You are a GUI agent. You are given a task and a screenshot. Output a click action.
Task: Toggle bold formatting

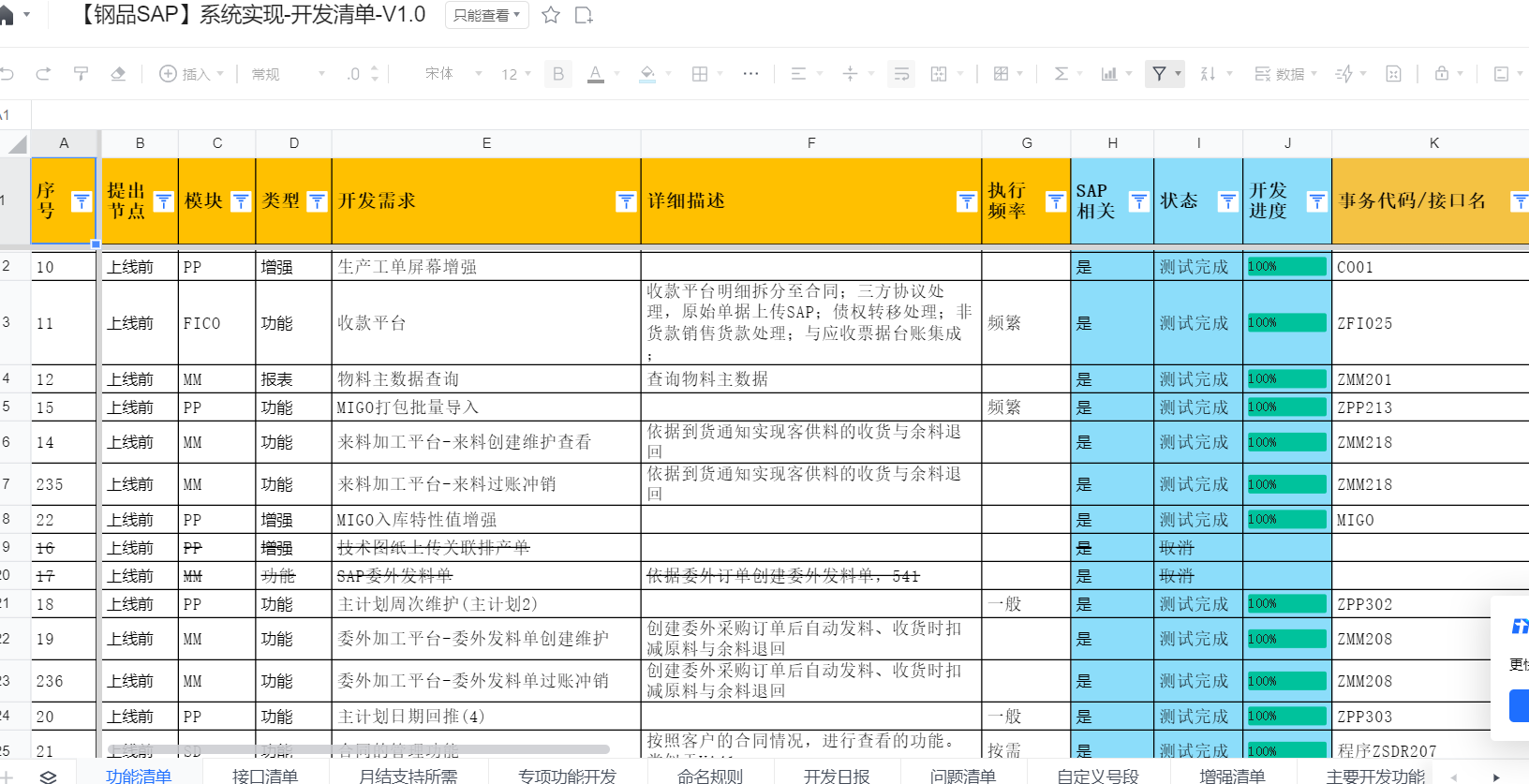(558, 74)
